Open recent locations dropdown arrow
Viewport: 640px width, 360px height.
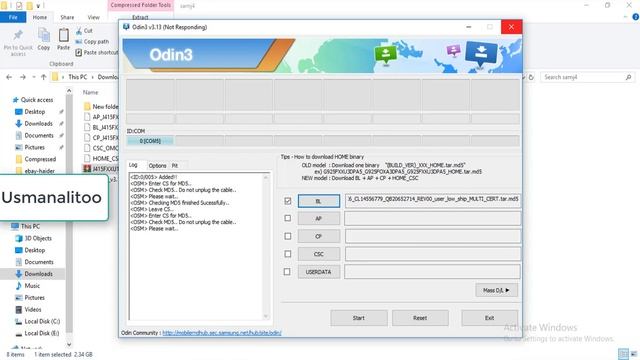click(x=33, y=77)
